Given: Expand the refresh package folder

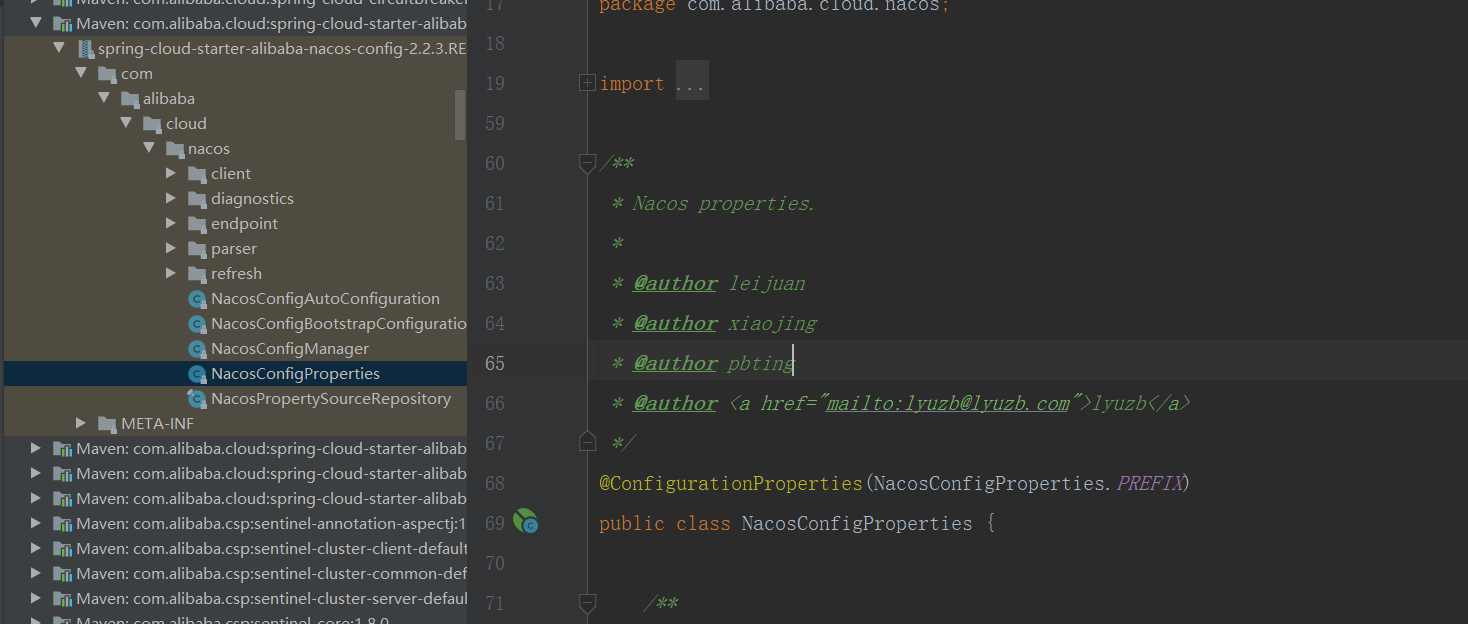Looking at the screenshot, I should (172, 274).
